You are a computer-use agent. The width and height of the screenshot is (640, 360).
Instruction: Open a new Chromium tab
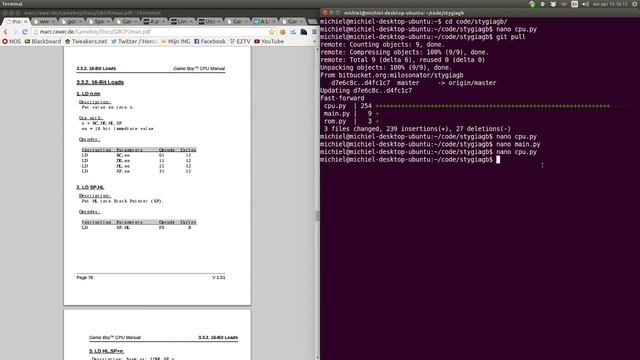coord(312,21)
